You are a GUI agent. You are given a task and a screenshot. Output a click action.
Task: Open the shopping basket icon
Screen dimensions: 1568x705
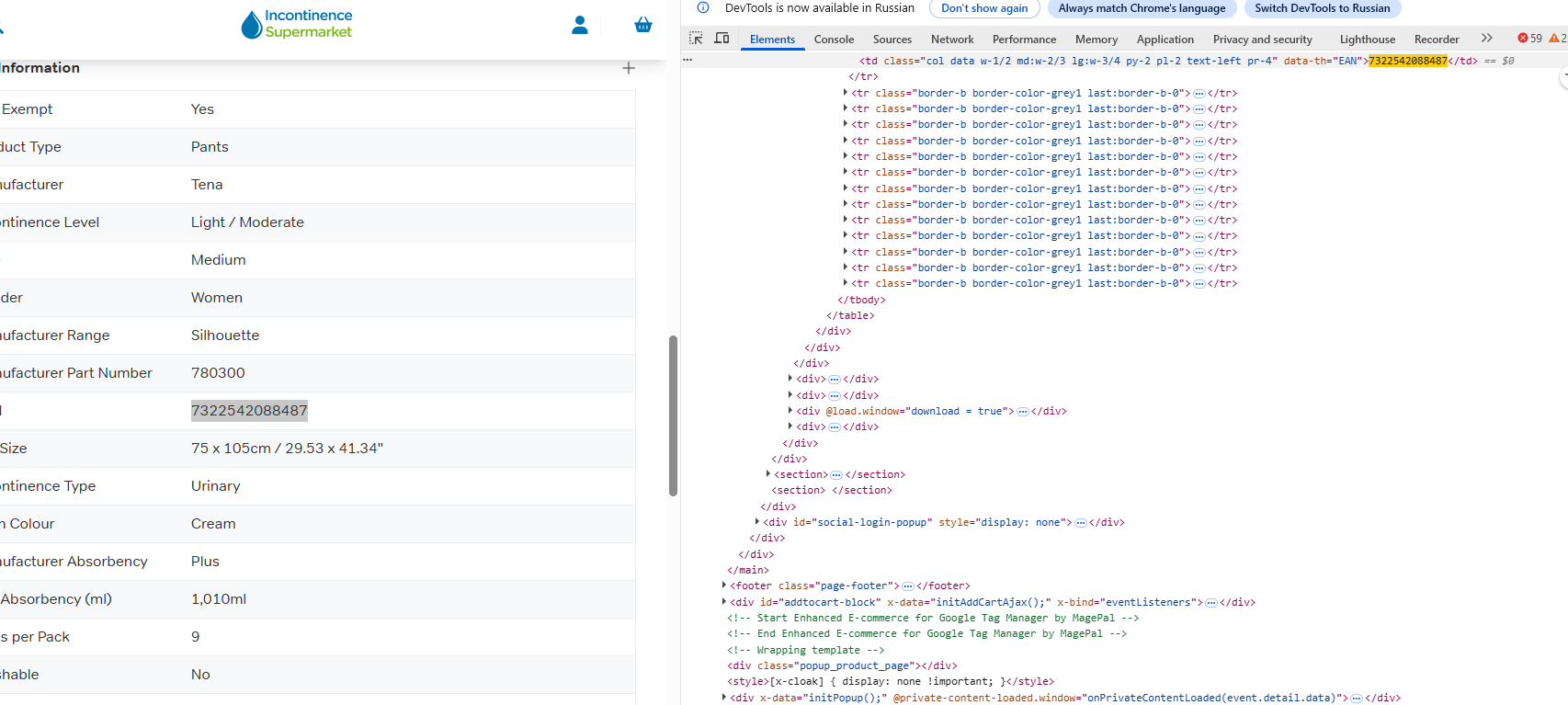(x=643, y=25)
